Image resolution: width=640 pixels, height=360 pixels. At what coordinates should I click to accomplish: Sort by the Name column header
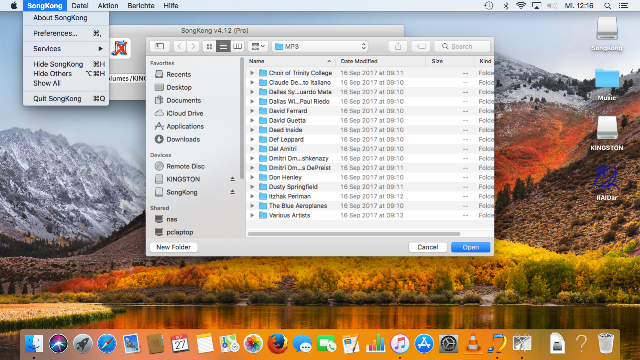(291, 61)
